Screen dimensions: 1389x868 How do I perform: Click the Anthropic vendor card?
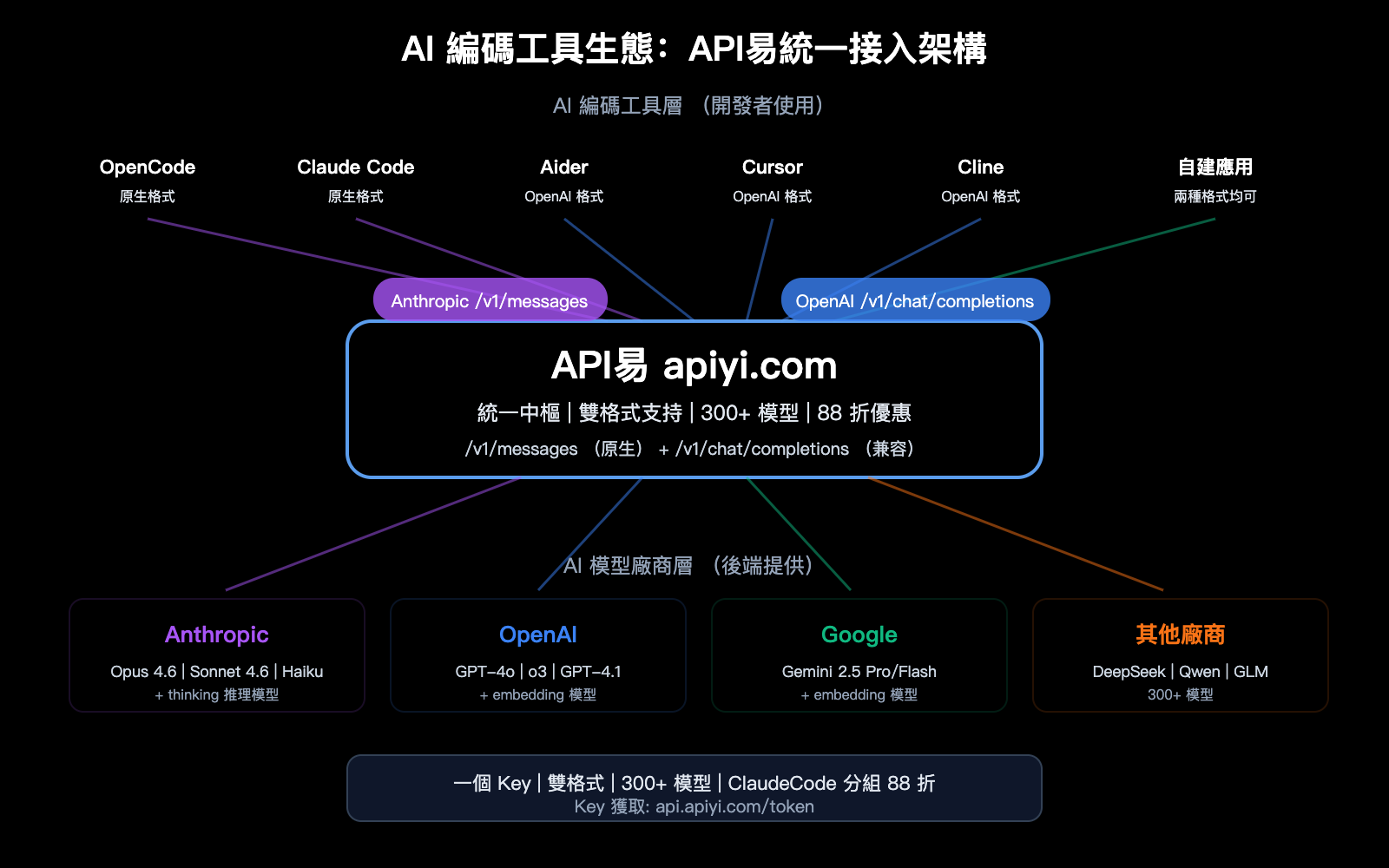[216, 655]
